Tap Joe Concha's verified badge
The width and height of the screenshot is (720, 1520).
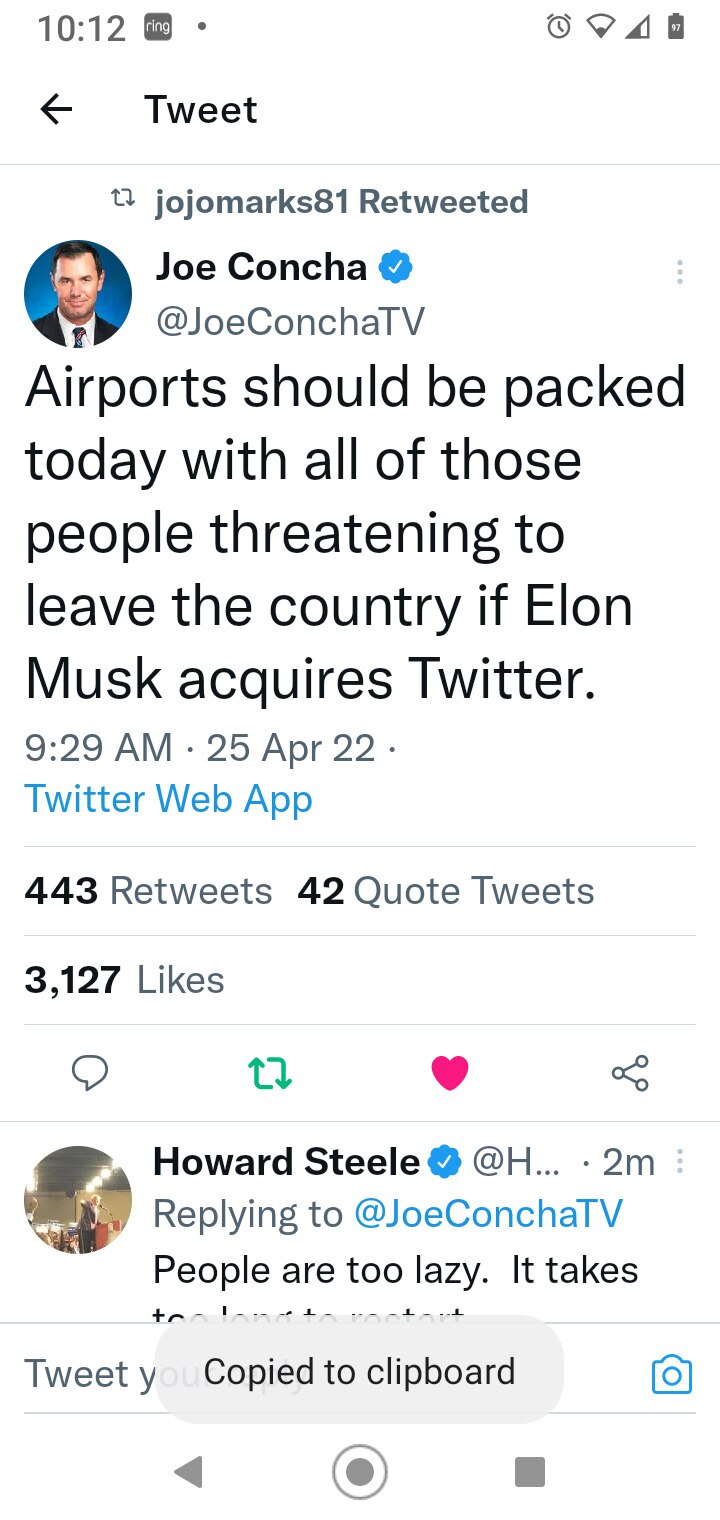[x=398, y=267]
